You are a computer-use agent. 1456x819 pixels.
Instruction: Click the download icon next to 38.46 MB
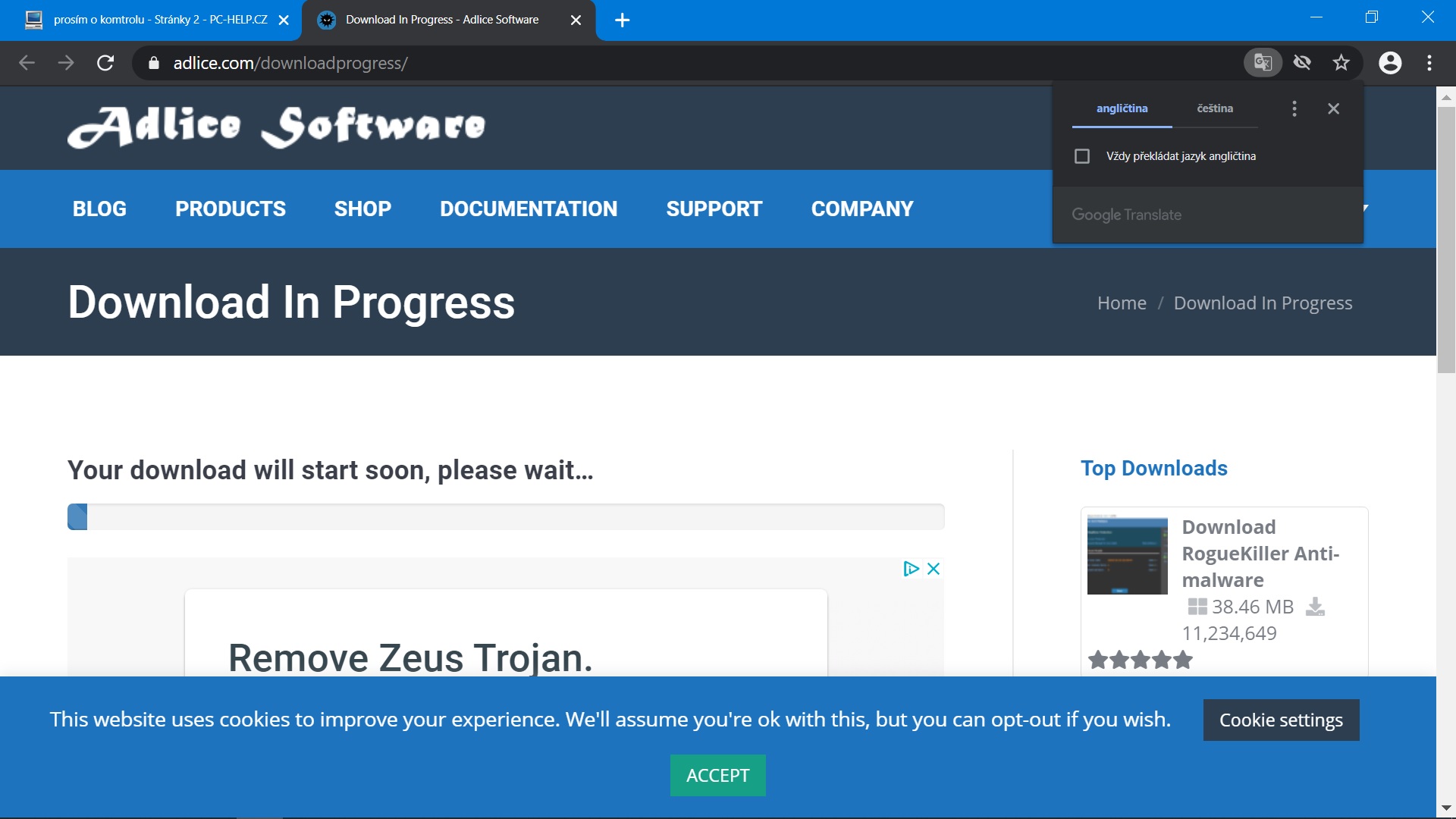(x=1315, y=607)
